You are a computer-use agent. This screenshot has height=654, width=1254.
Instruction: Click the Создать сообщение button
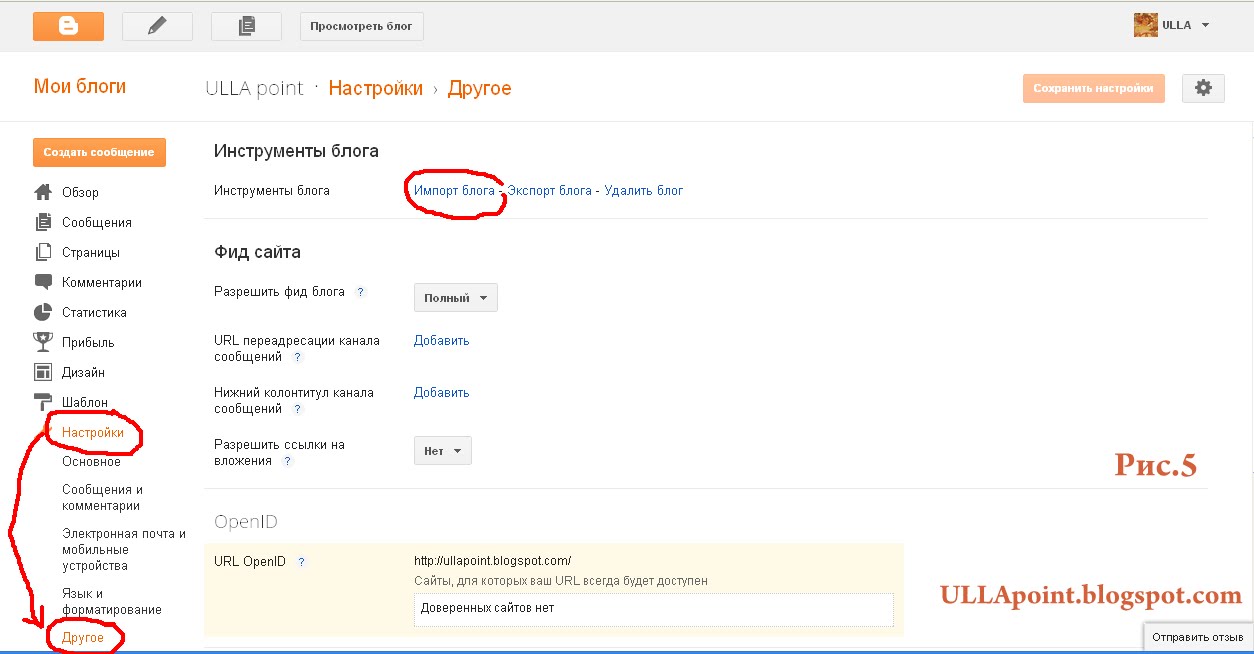click(x=99, y=152)
